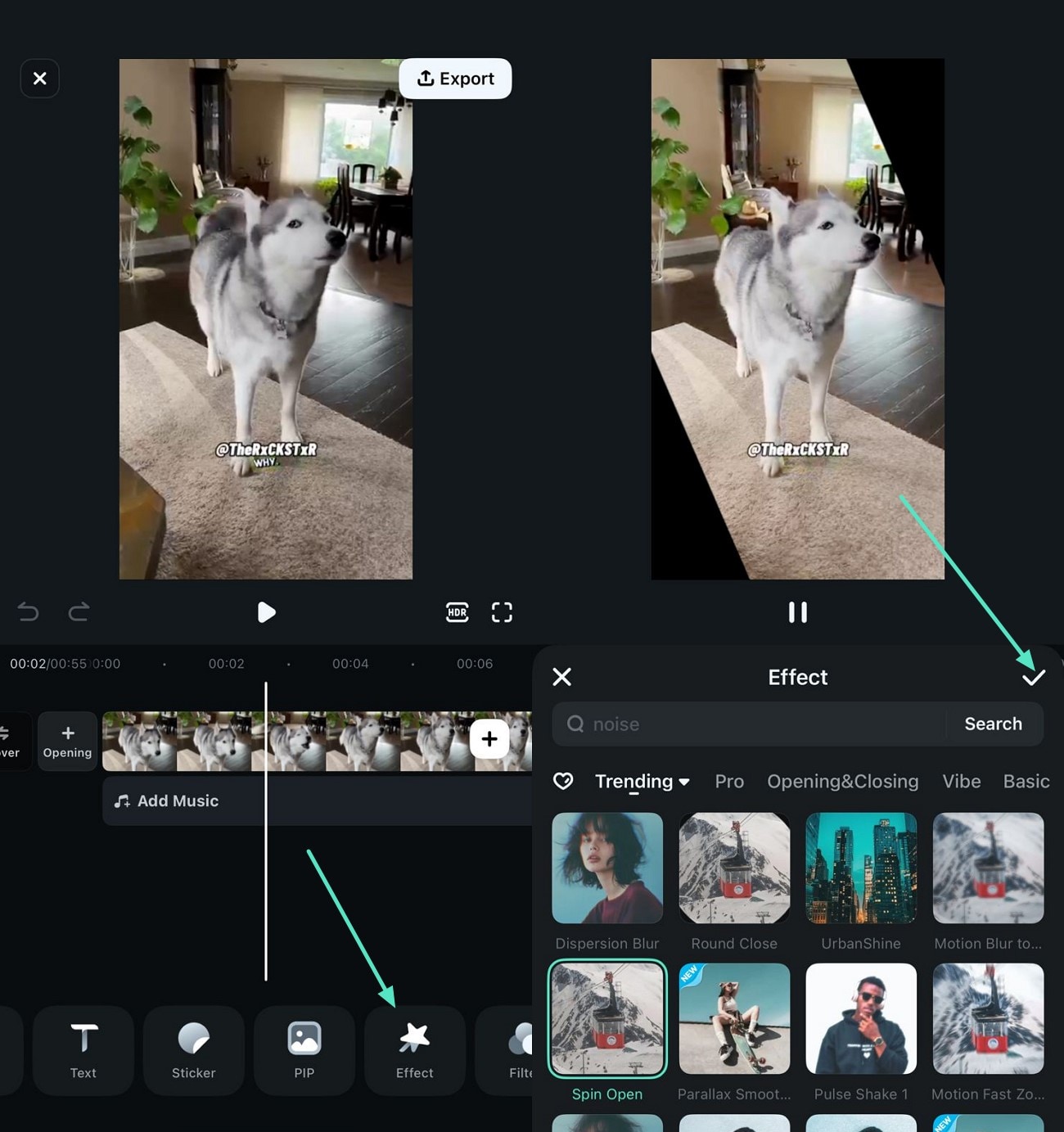1064x1132 pixels.
Task: Select the Motion Fast Zoom effect
Action: point(988,1019)
